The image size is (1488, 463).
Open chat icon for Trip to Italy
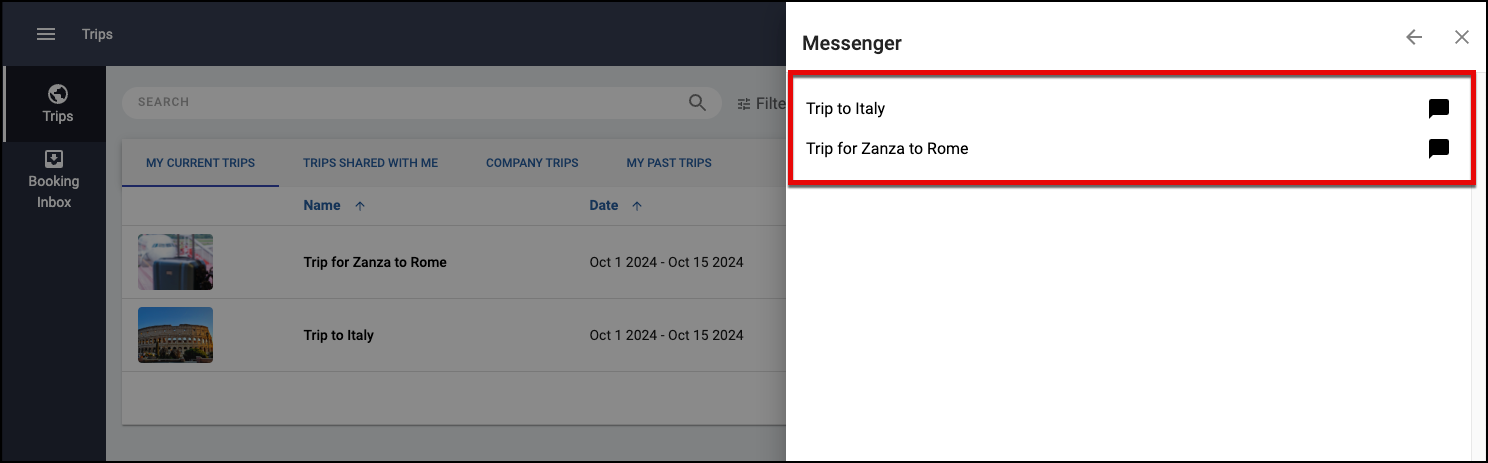click(x=1438, y=109)
